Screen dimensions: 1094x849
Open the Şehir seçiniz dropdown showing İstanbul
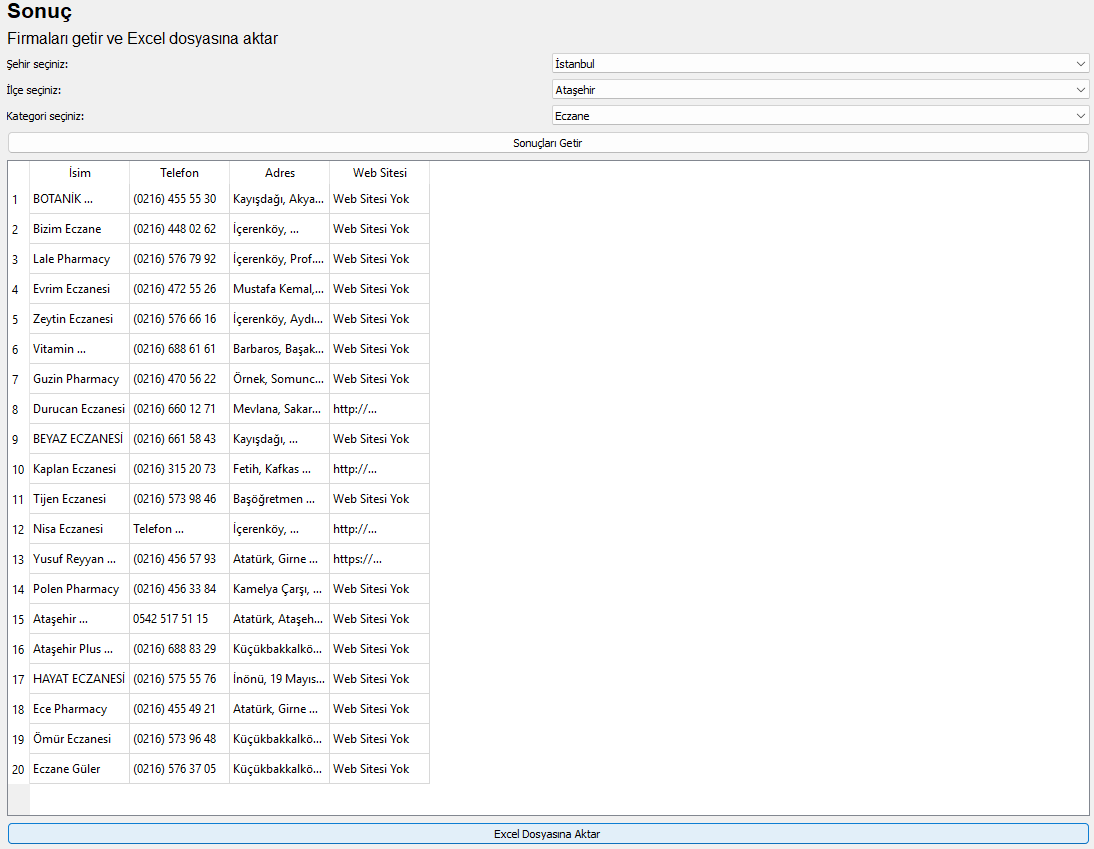coord(820,63)
